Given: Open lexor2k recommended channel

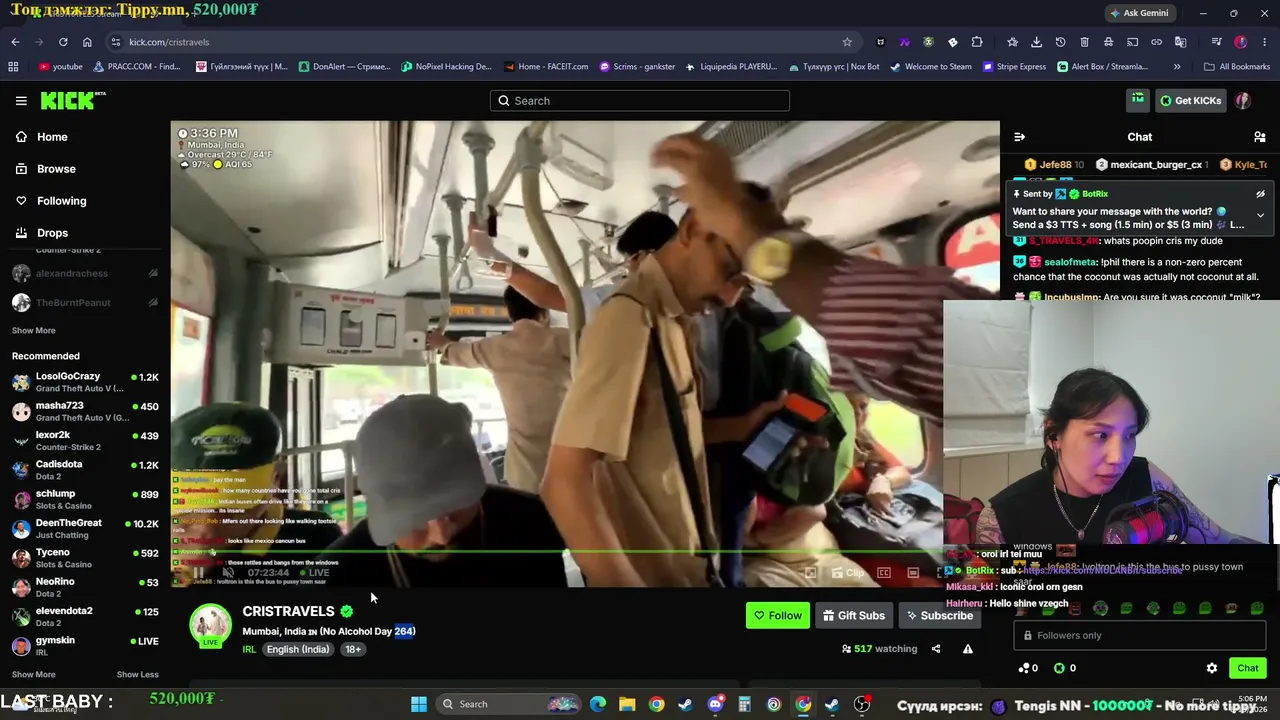Looking at the screenshot, I should coord(85,440).
